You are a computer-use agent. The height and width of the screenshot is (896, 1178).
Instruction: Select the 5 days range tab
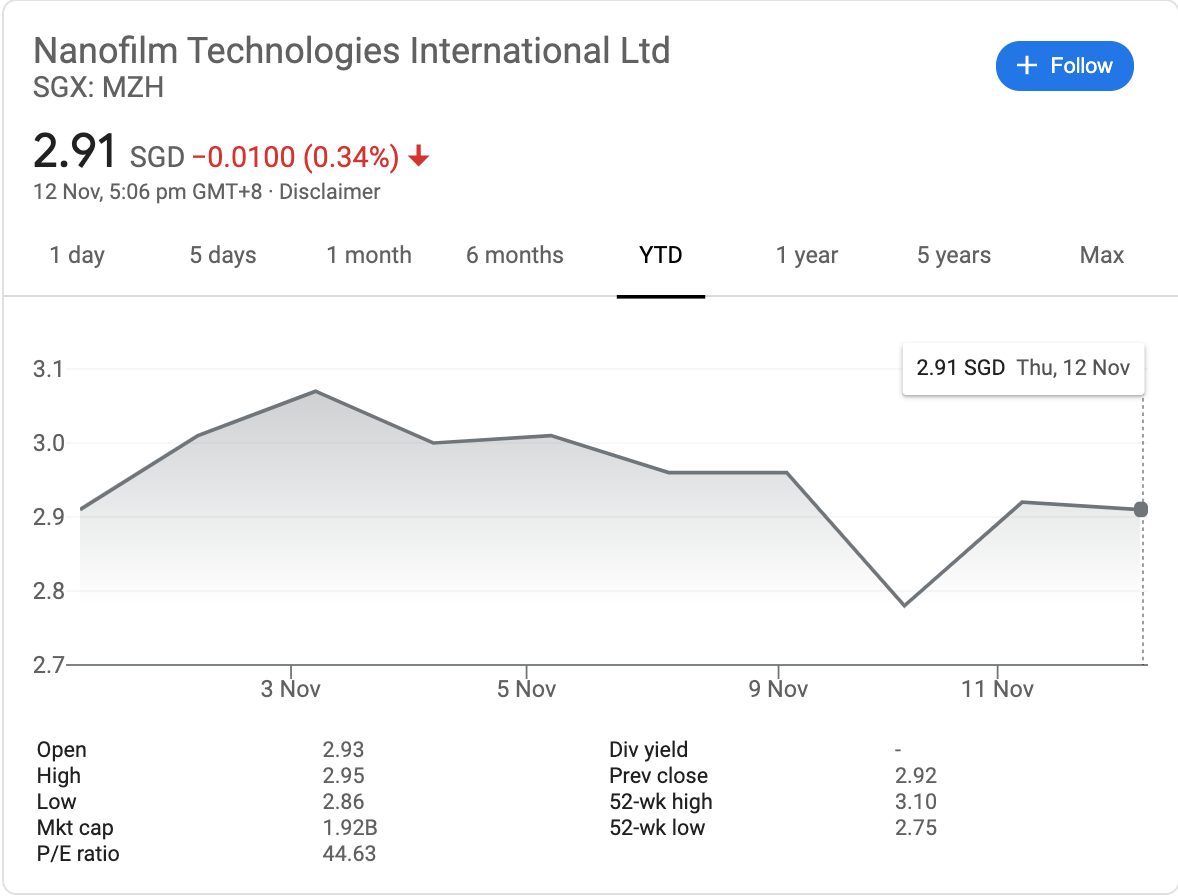(223, 255)
